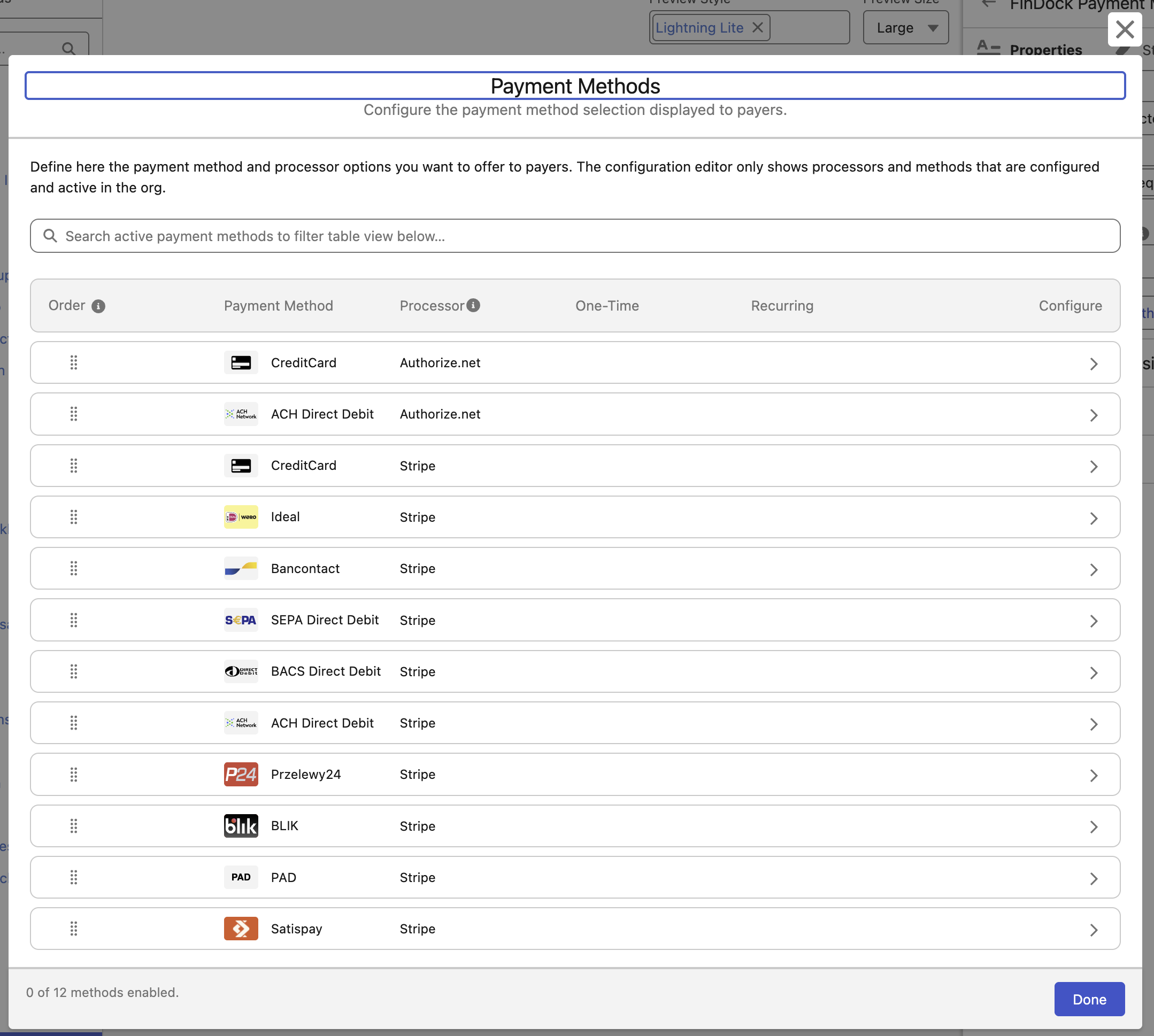Open Bancontact row configure chevron

(x=1094, y=569)
